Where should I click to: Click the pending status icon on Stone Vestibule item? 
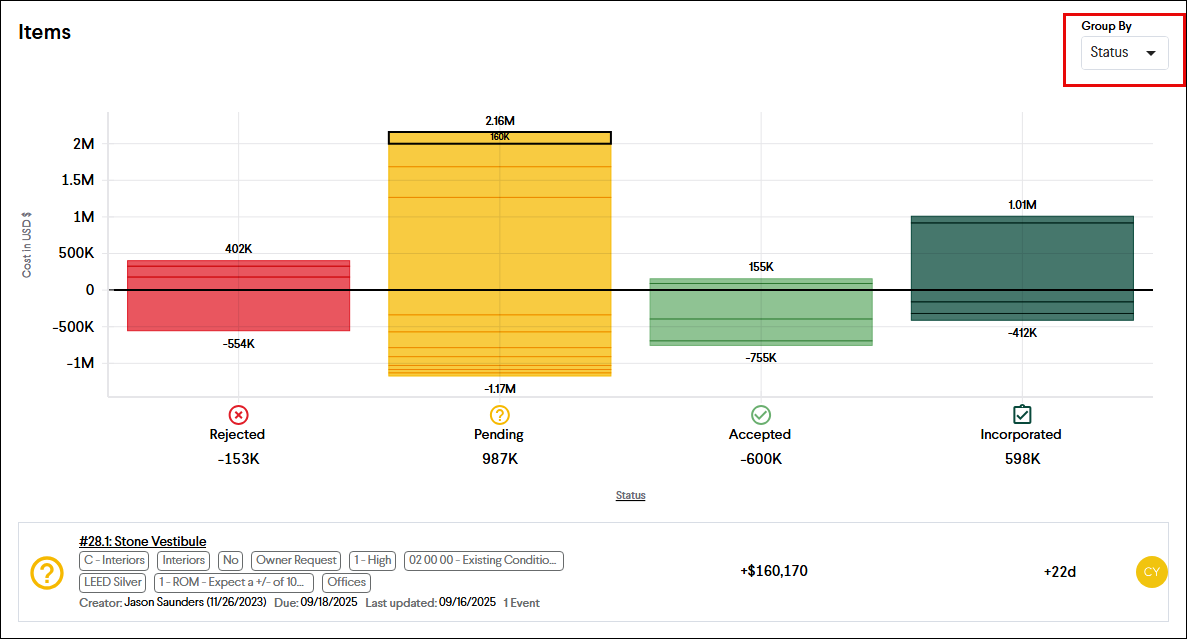47,572
